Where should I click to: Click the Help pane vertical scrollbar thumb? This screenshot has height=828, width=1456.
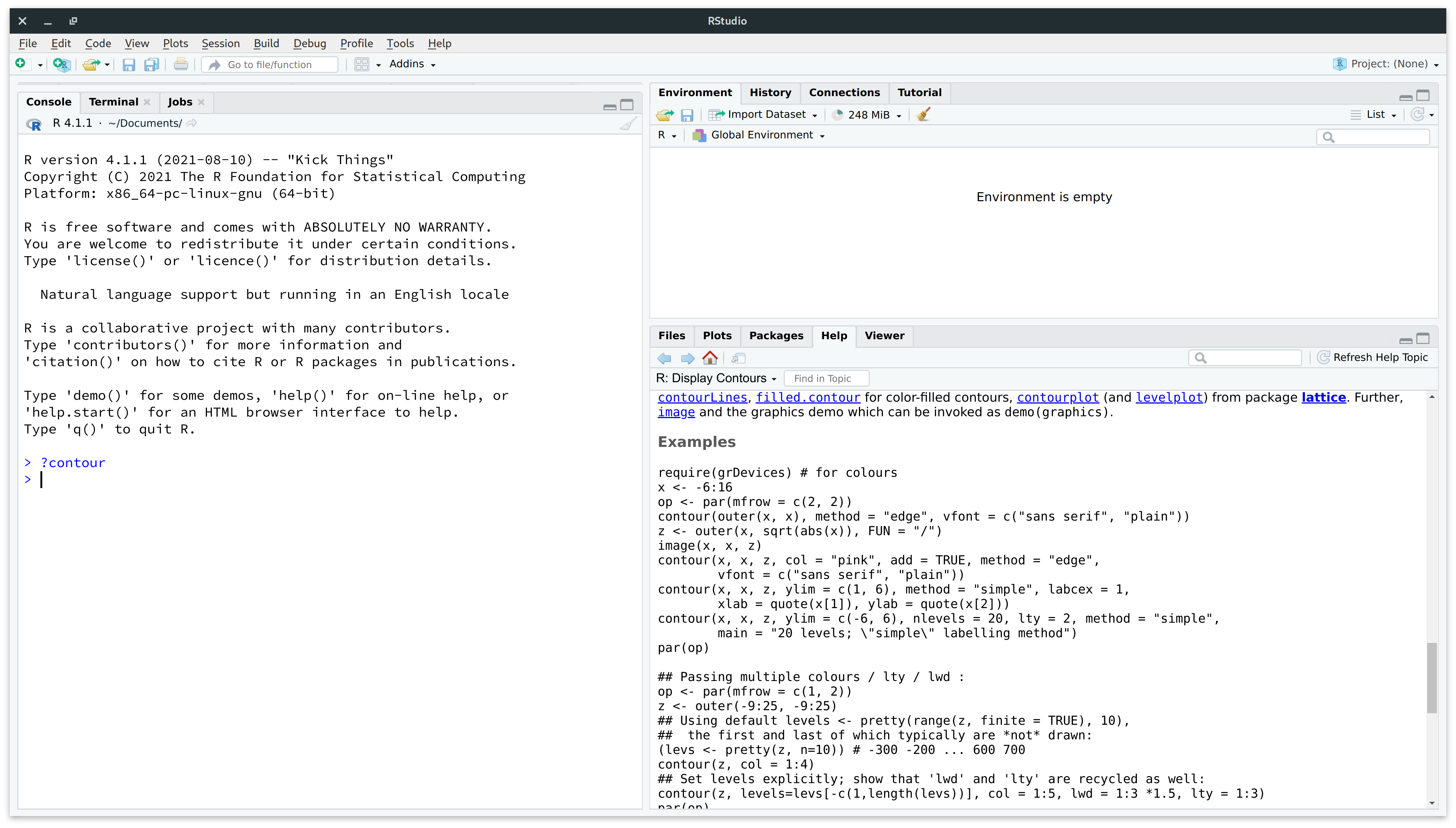pyautogui.click(x=1432, y=677)
